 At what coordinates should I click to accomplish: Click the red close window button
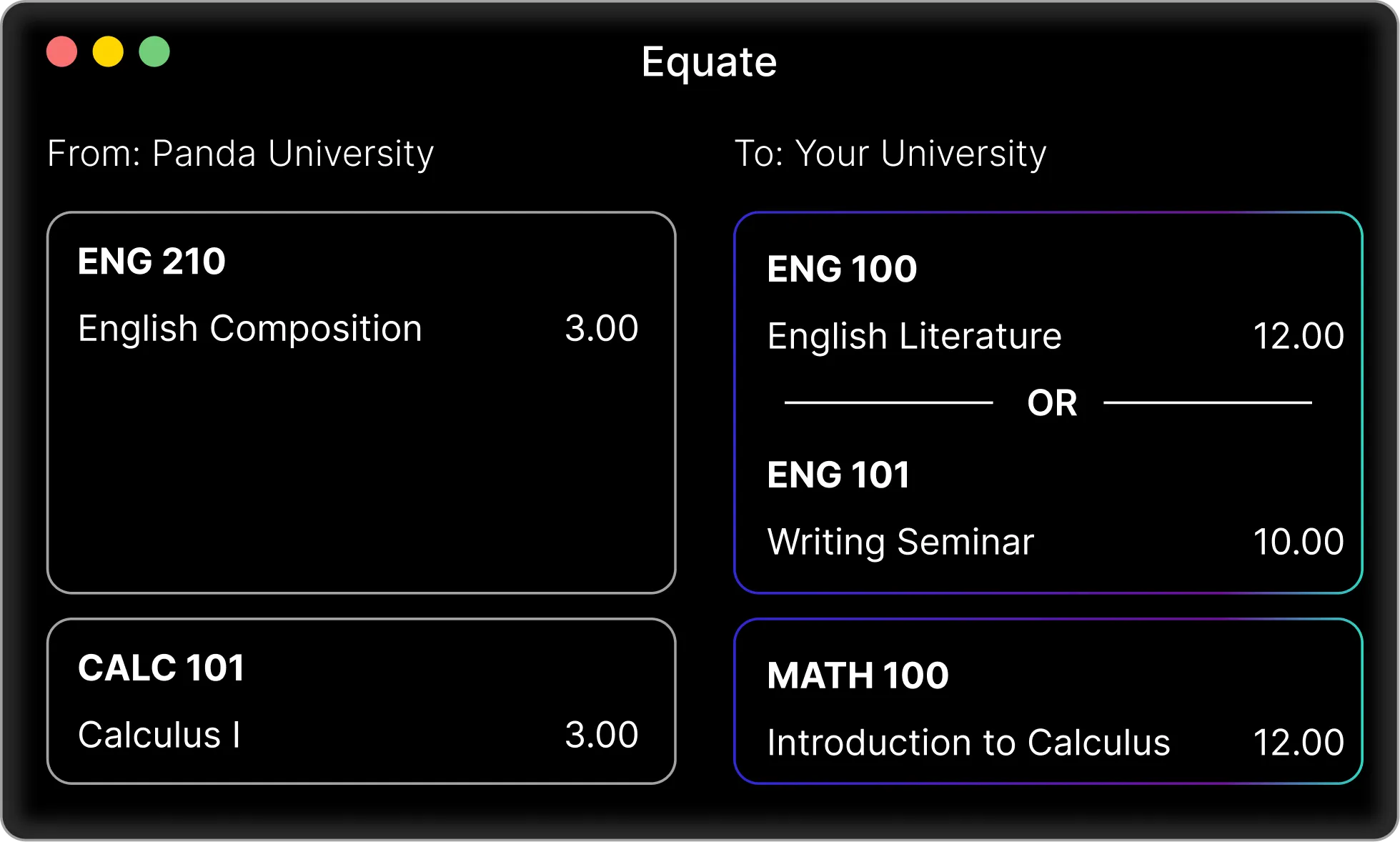(x=62, y=52)
